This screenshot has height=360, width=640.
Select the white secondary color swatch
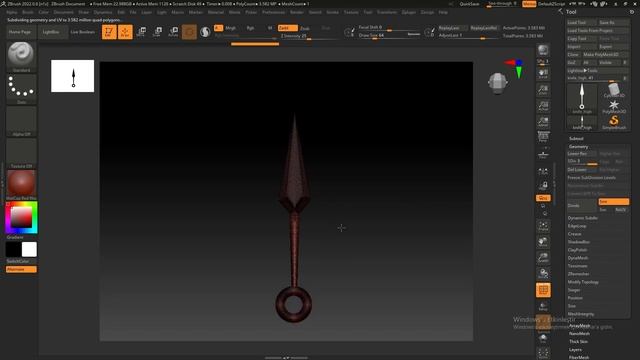(29, 249)
